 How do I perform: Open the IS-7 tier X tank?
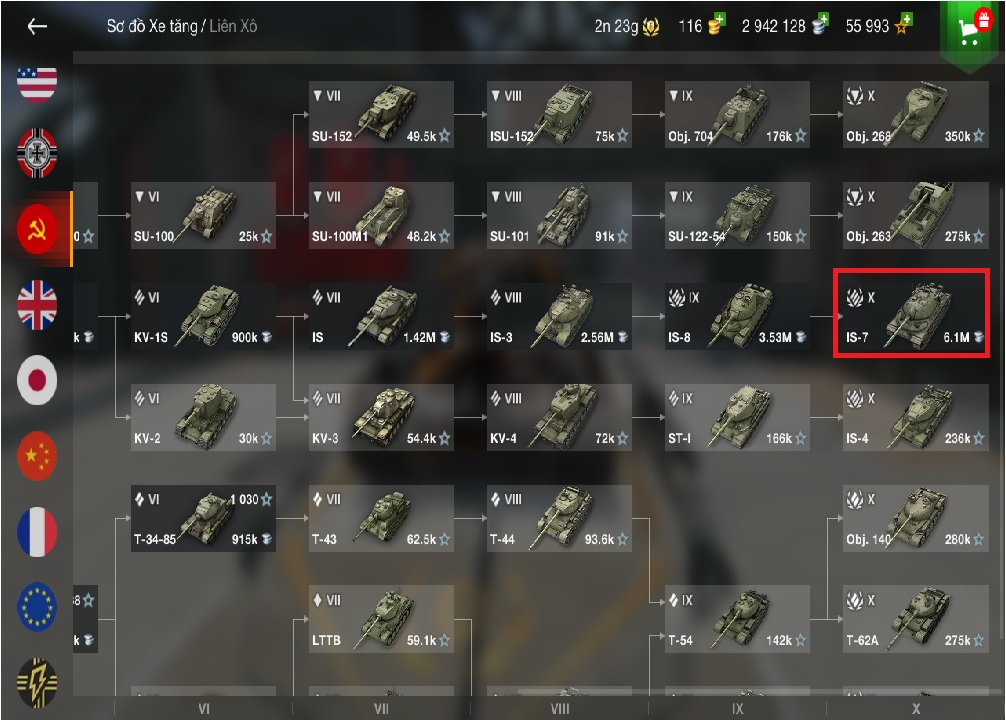click(911, 313)
